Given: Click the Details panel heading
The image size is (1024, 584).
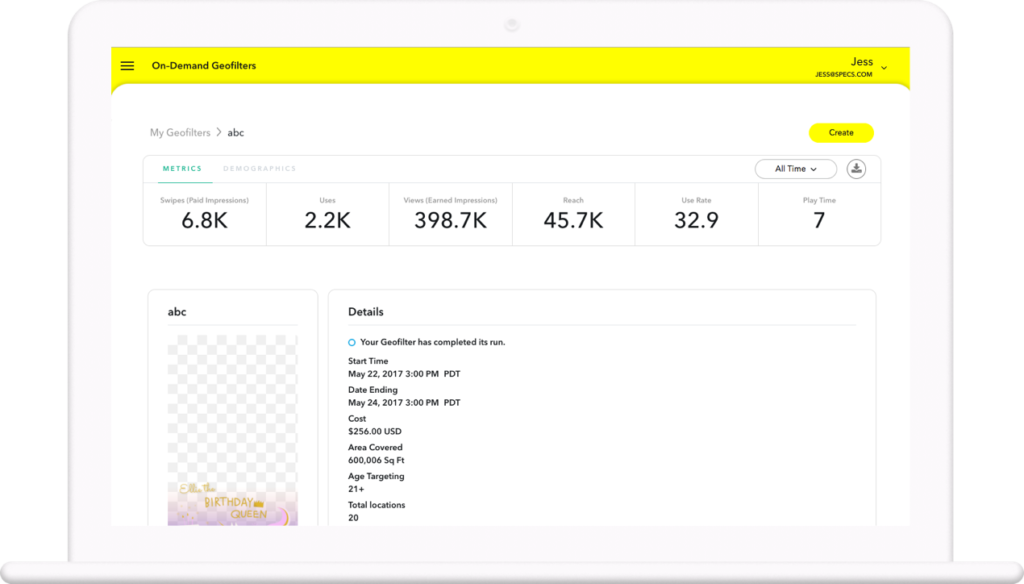Looking at the screenshot, I should (368, 312).
